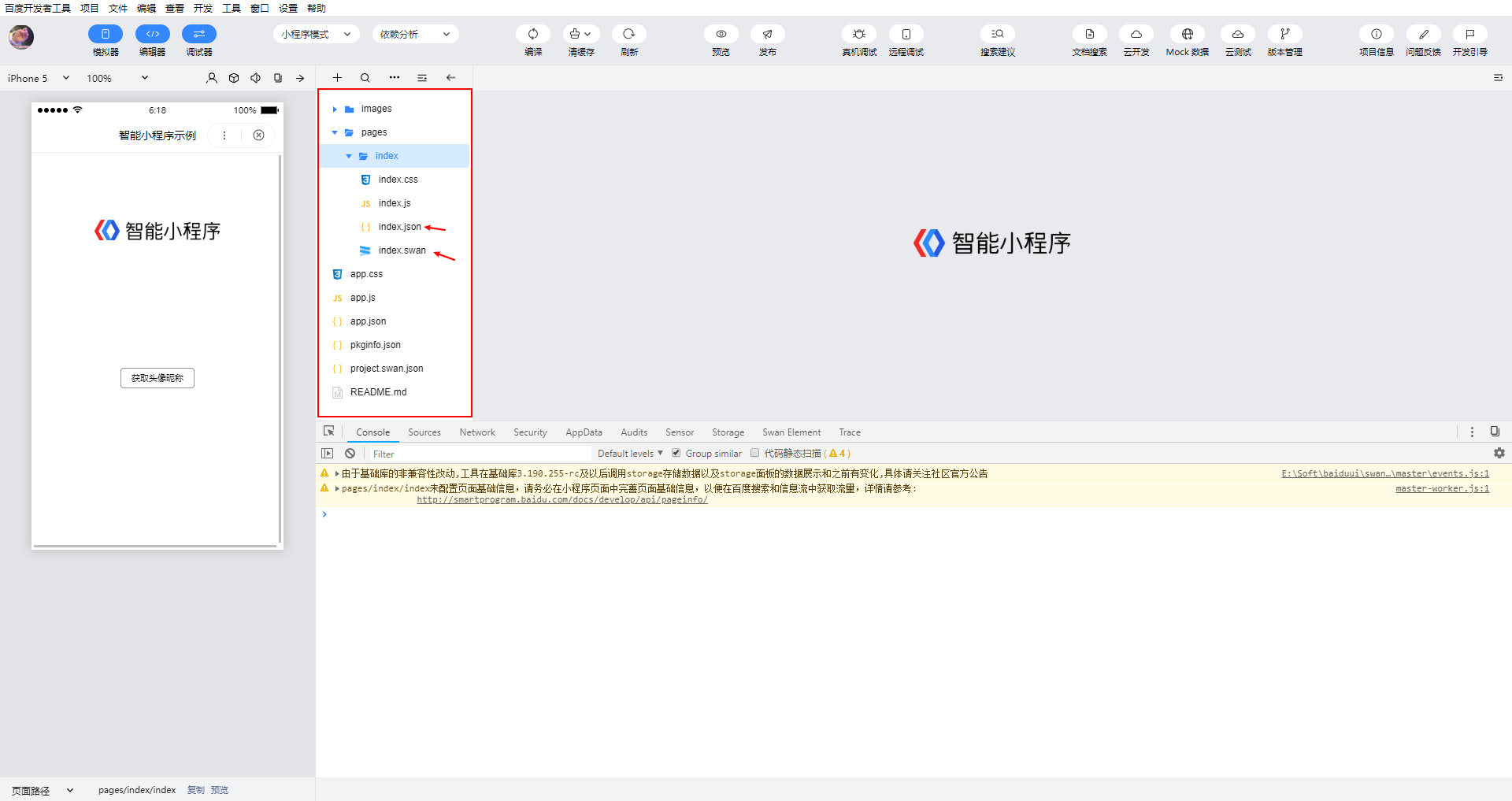
Task: Open the 项目 menu
Action: [90, 8]
